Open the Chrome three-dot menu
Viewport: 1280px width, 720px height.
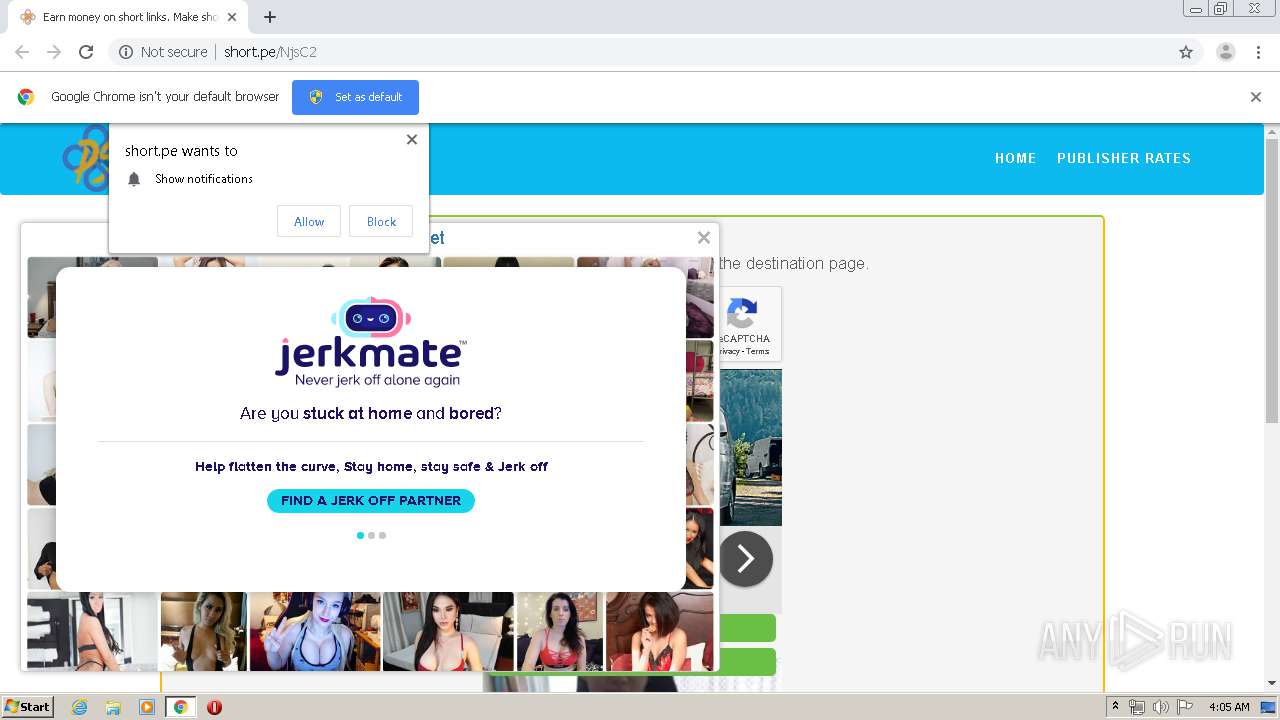point(1259,52)
